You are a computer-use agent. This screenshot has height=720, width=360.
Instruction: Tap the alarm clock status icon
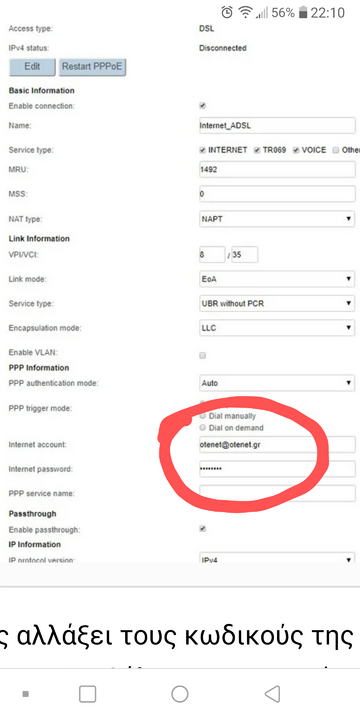click(227, 12)
